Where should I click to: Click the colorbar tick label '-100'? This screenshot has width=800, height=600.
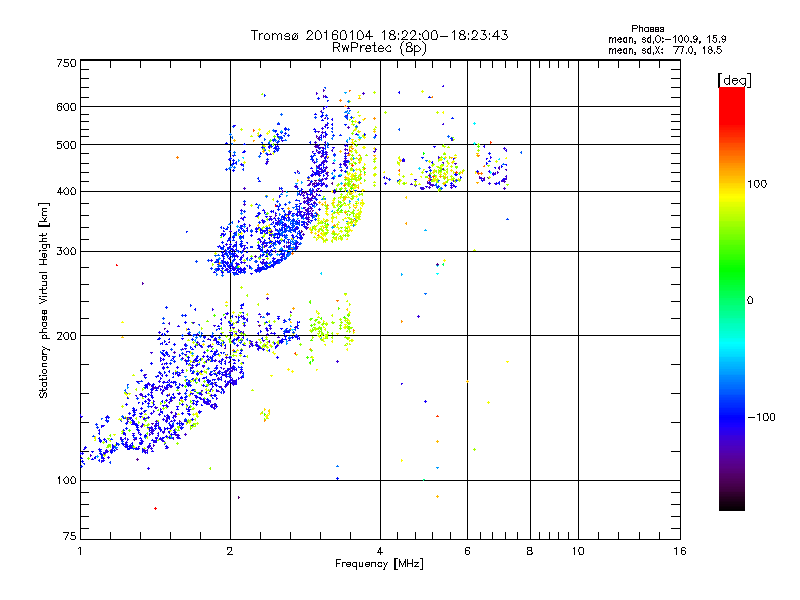(x=761, y=417)
